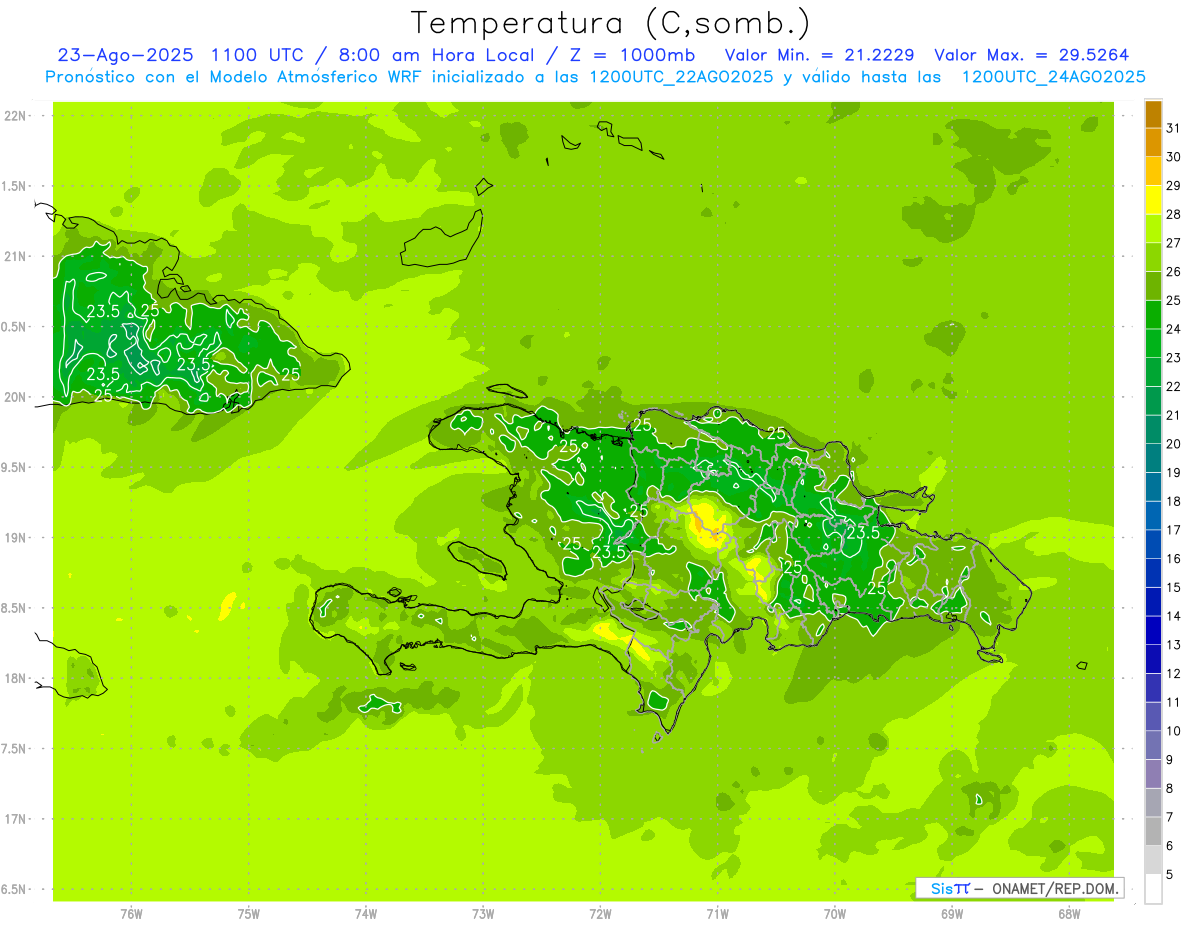Click "Valor Max. = 29.5264" value

(1031, 55)
